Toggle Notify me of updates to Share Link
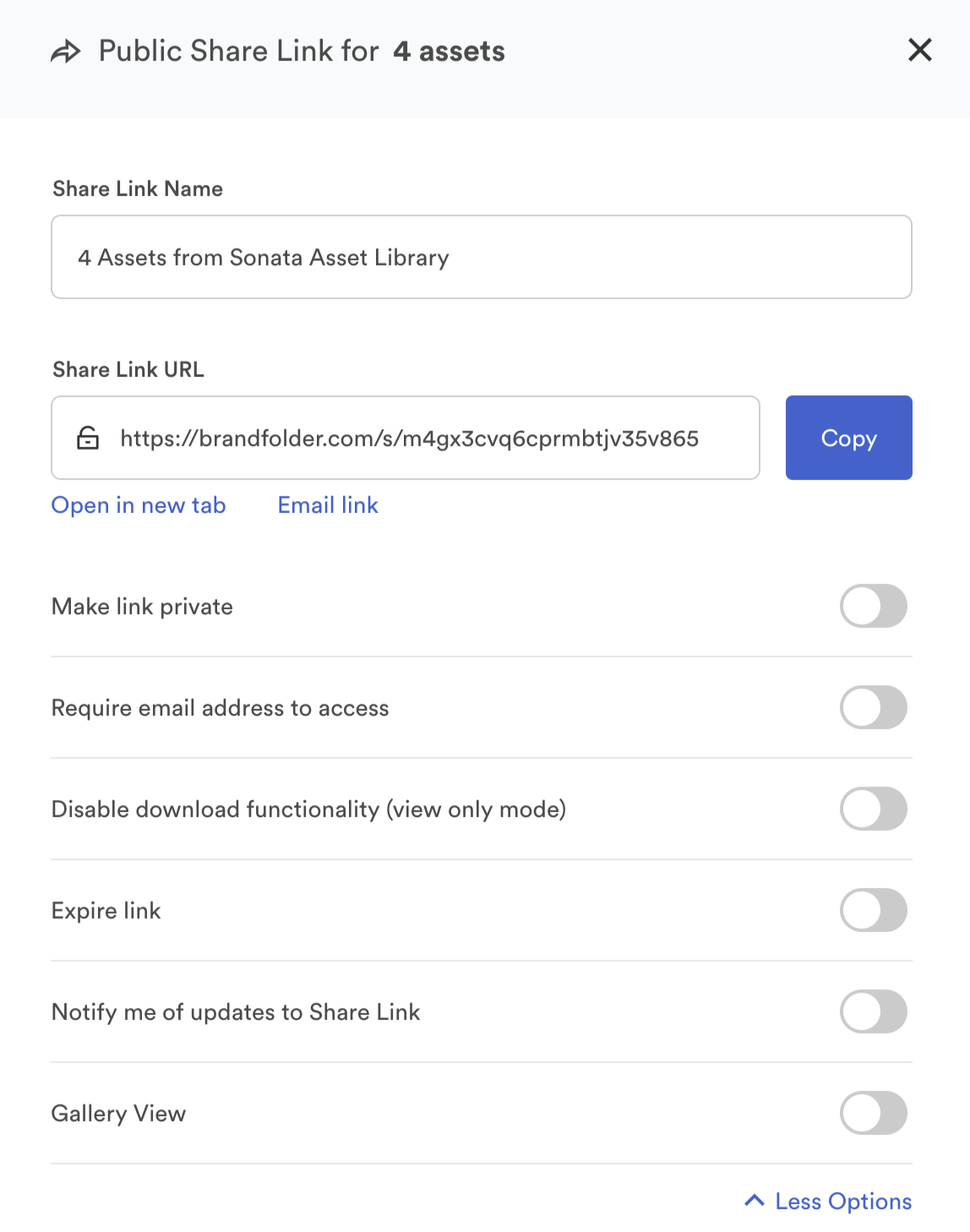This screenshot has width=970, height=1232. (x=874, y=1011)
